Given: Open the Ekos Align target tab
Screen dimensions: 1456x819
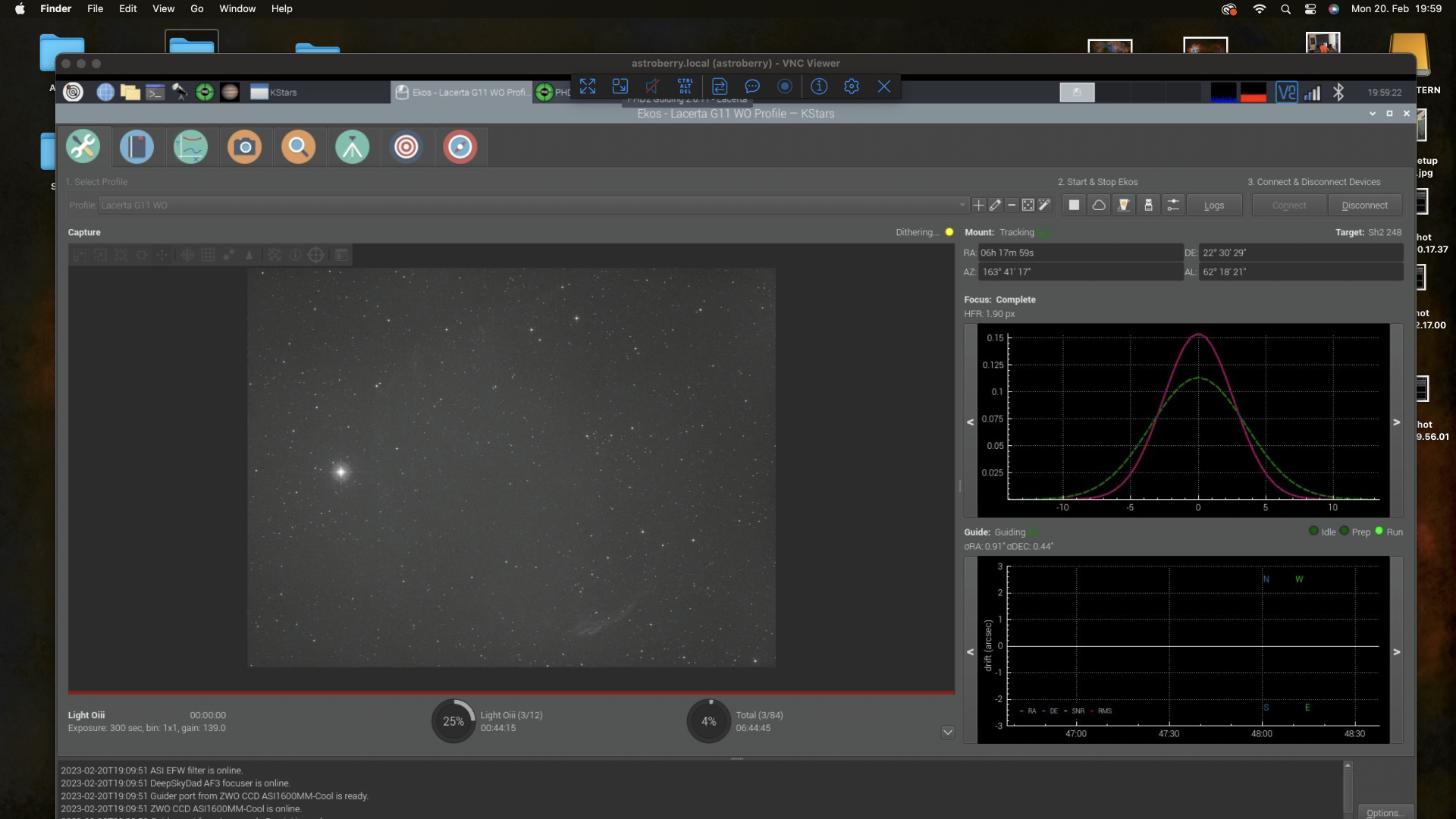Looking at the screenshot, I should point(406,146).
